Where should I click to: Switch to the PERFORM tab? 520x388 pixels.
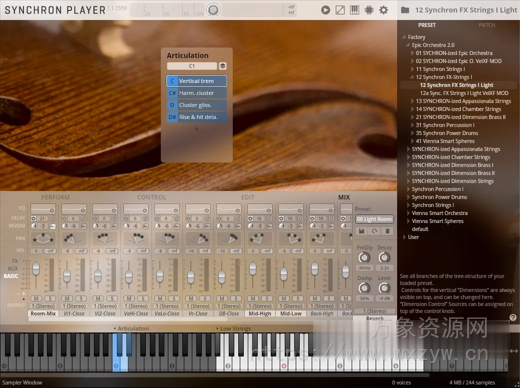(55, 197)
